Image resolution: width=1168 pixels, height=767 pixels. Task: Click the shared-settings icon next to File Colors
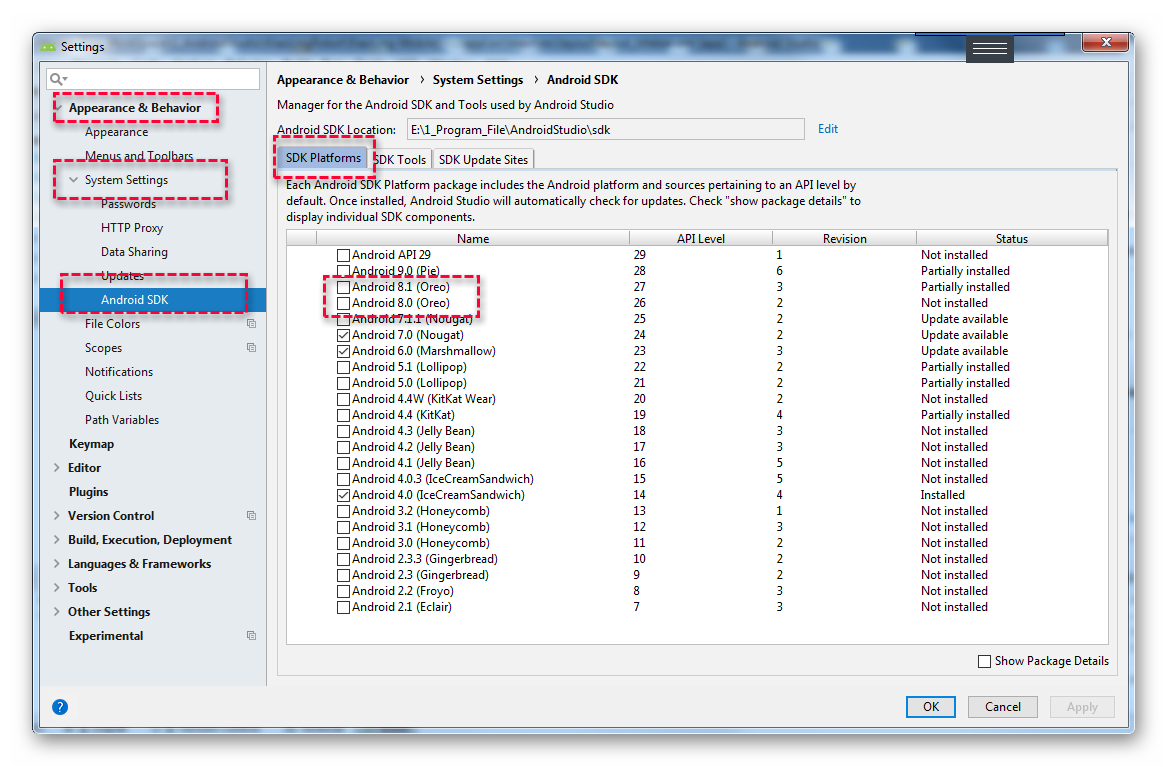click(251, 323)
